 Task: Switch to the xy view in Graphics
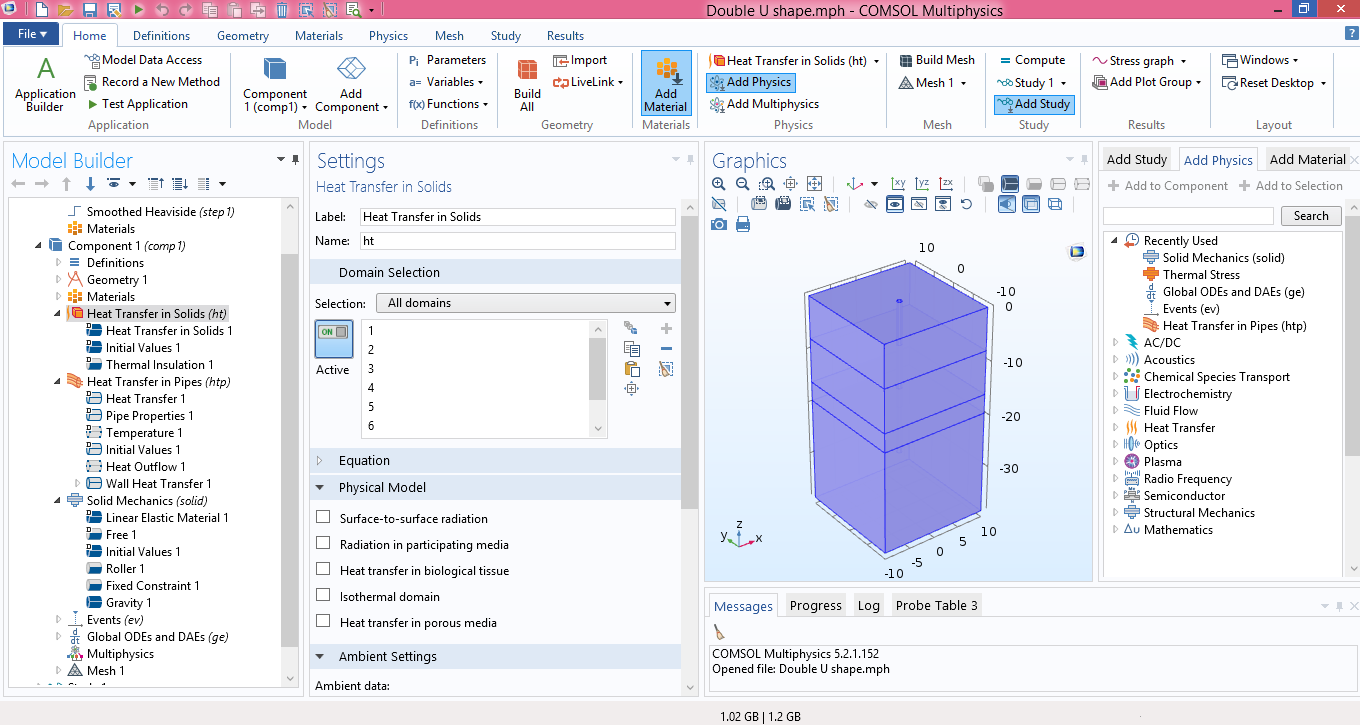click(x=898, y=184)
